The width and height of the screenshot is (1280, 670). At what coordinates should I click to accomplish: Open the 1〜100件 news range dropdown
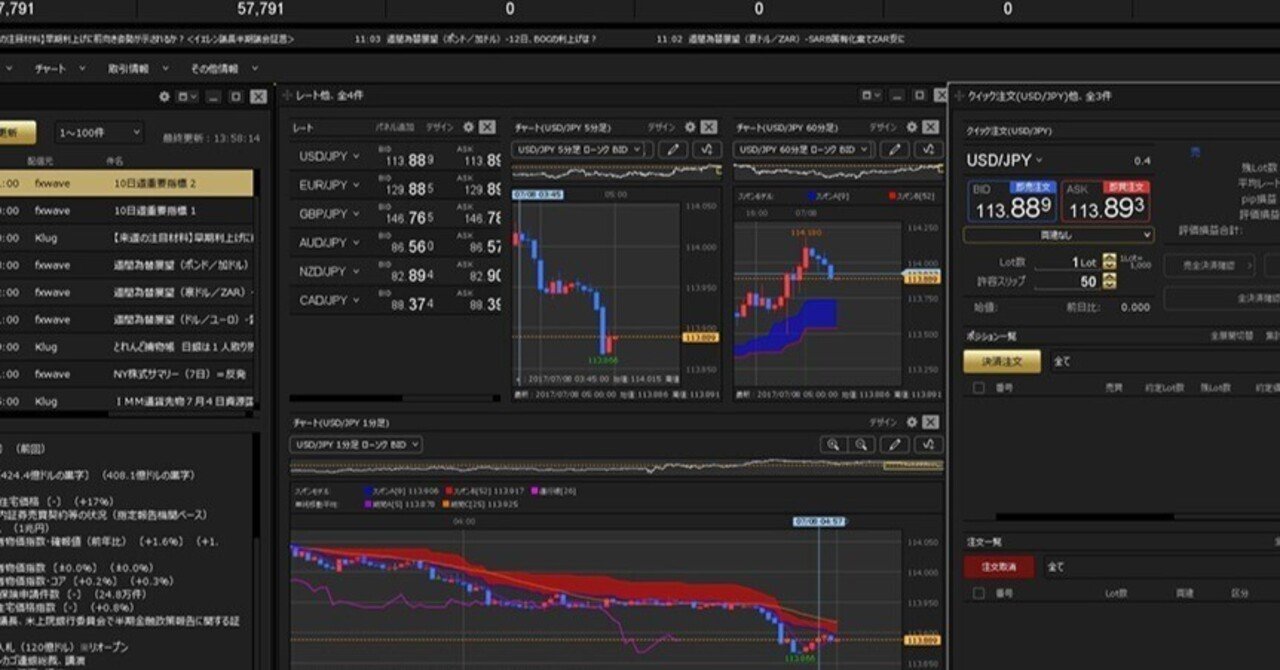click(99, 133)
